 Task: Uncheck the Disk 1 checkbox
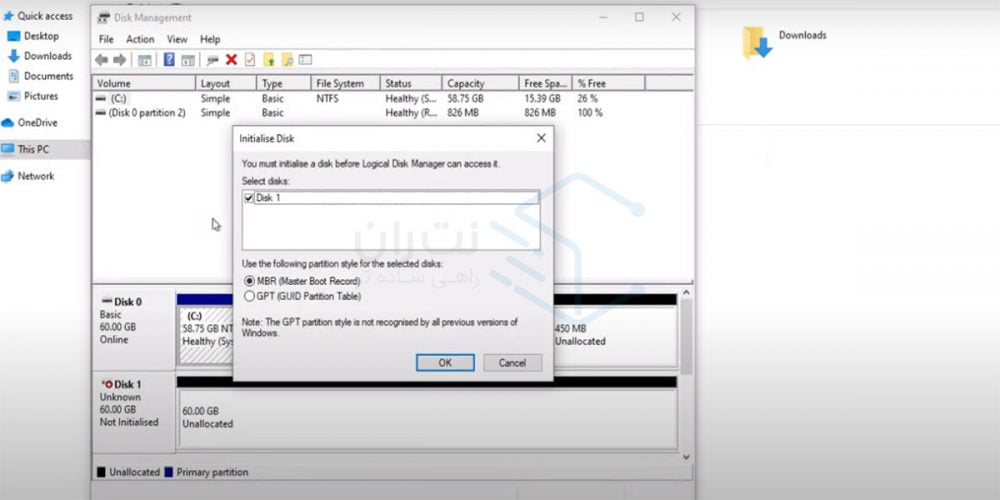coord(248,198)
